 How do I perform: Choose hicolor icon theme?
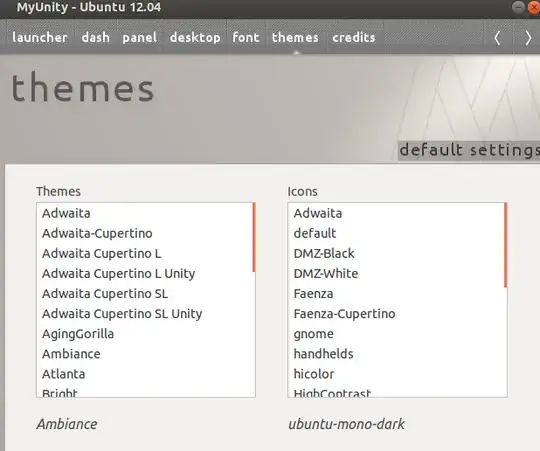point(396,374)
